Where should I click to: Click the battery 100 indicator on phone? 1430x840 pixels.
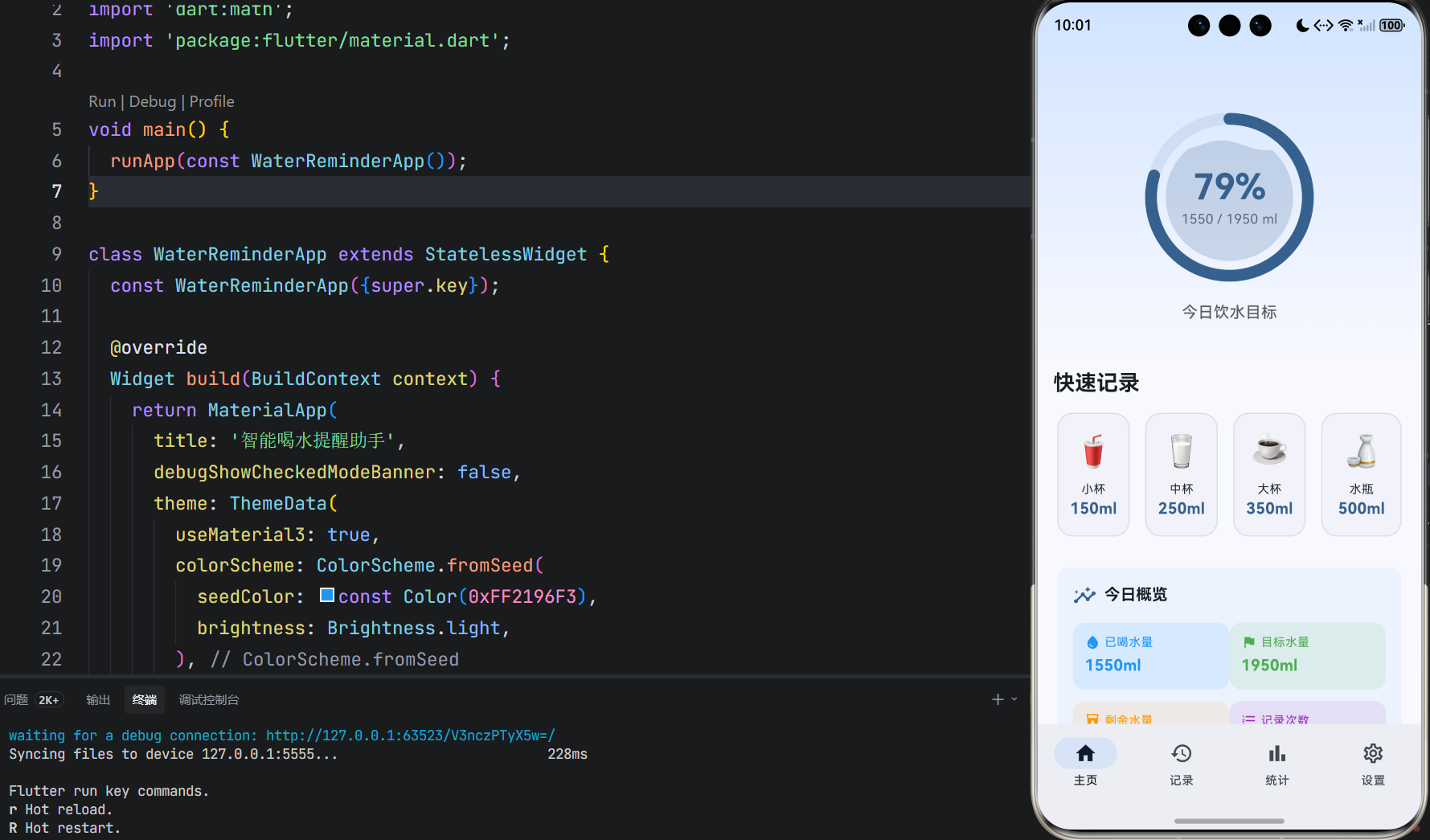(1392, 26)
